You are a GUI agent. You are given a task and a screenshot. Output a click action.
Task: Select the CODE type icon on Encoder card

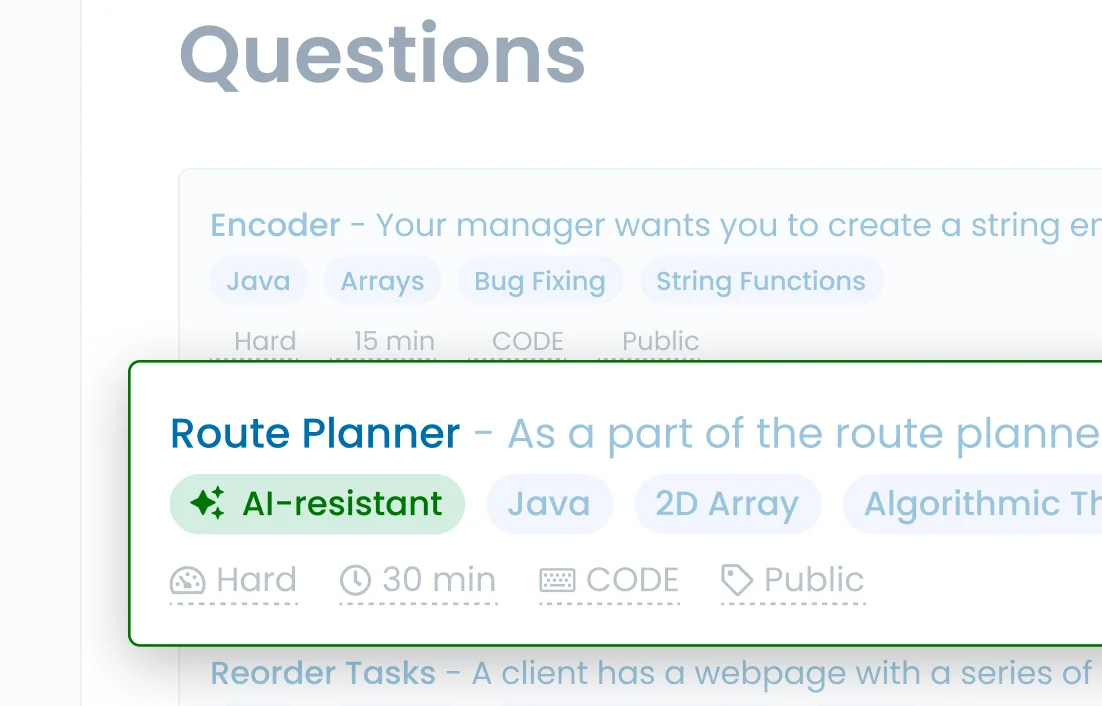[x=527, y=341]
